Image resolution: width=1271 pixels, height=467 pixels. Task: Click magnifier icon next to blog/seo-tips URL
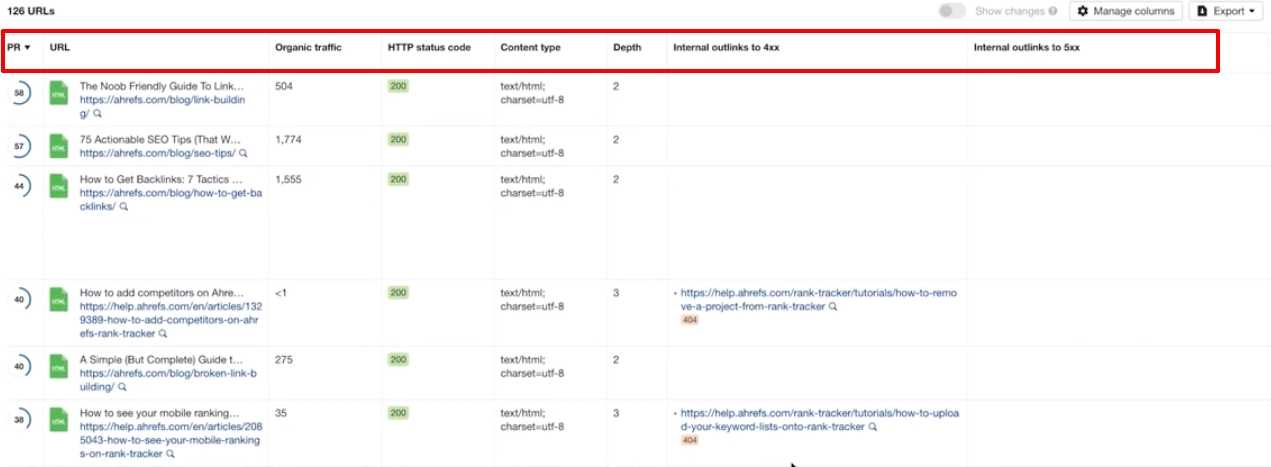[x=243, y=154]
